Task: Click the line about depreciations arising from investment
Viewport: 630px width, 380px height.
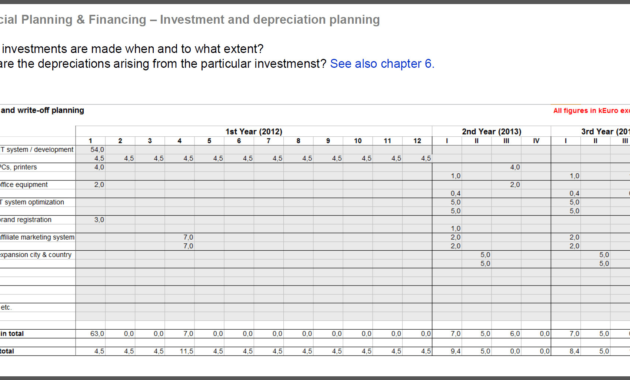Action: click(163, 64)
